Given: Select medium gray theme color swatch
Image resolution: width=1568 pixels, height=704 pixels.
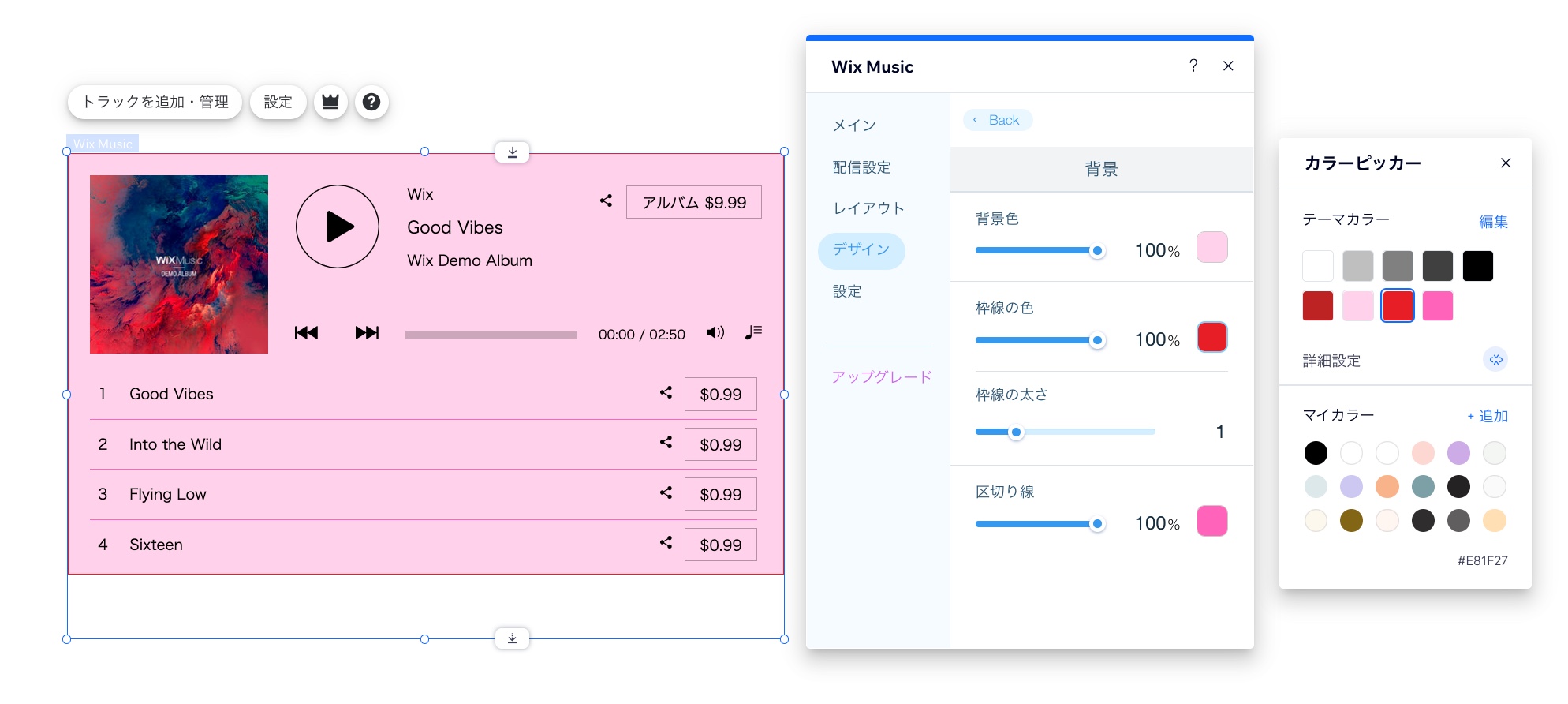Looking at the screenshot, I should 1398,266.
